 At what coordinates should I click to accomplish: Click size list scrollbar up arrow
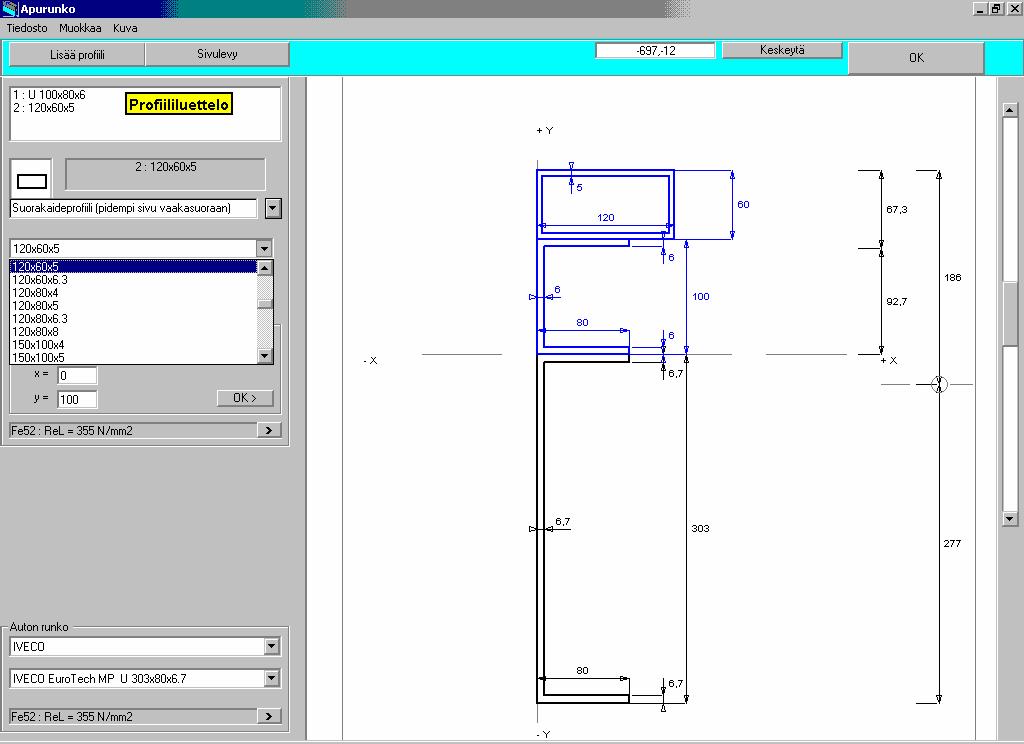[x=264, y=268]
